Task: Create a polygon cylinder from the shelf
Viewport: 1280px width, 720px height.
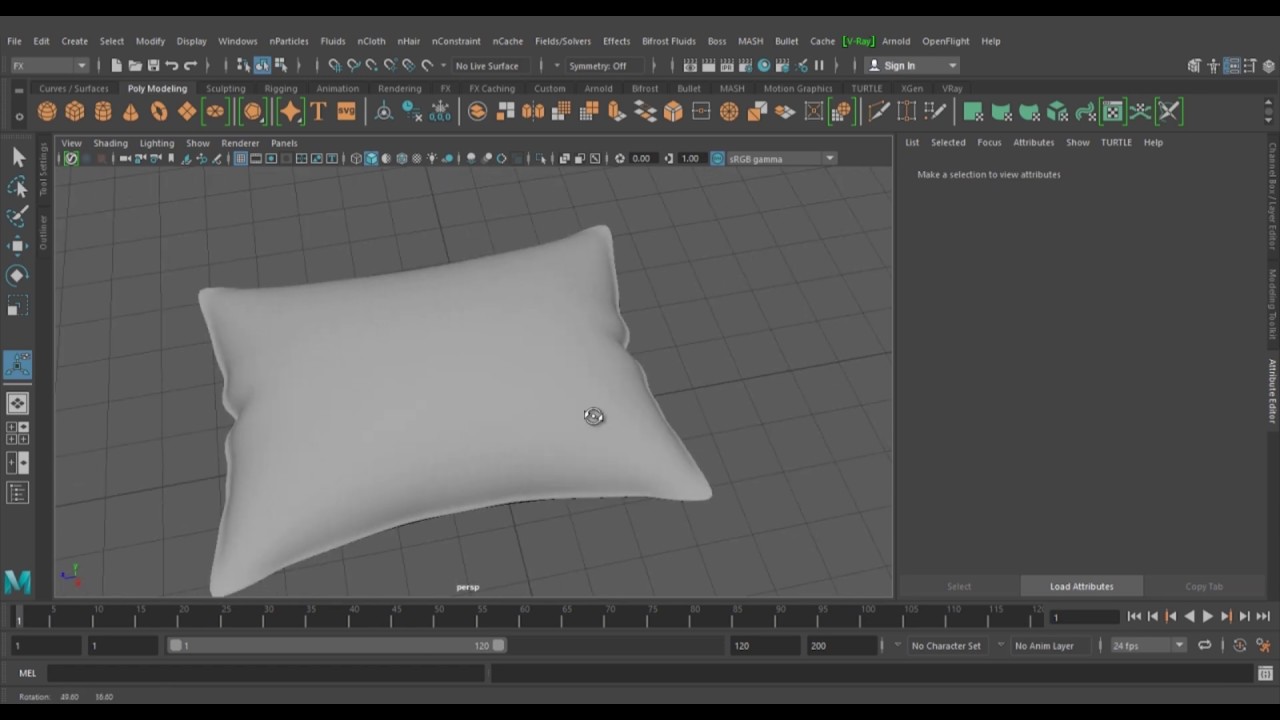Action: (x=103, y=111)
